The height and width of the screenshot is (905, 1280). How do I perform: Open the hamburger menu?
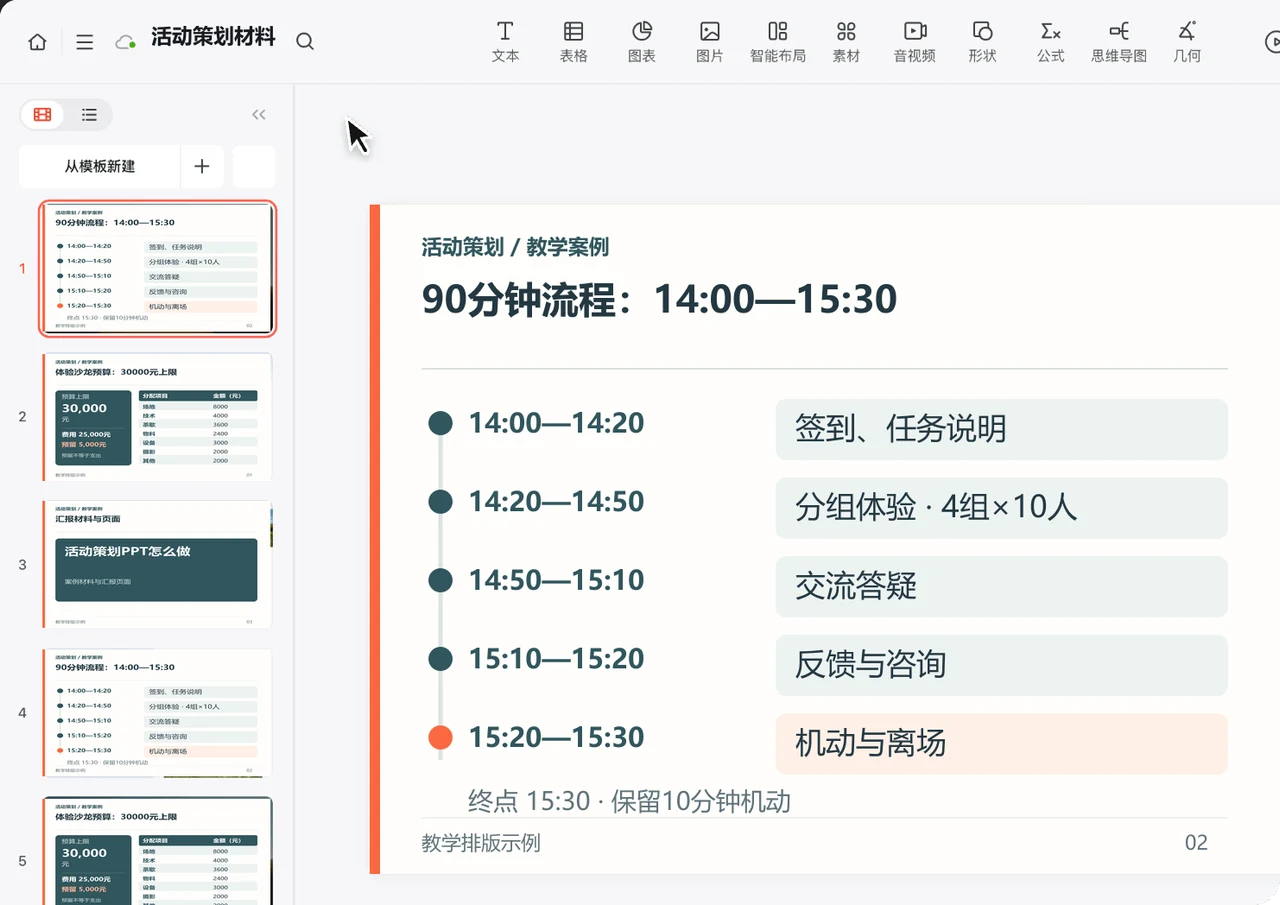coord(85,42)
